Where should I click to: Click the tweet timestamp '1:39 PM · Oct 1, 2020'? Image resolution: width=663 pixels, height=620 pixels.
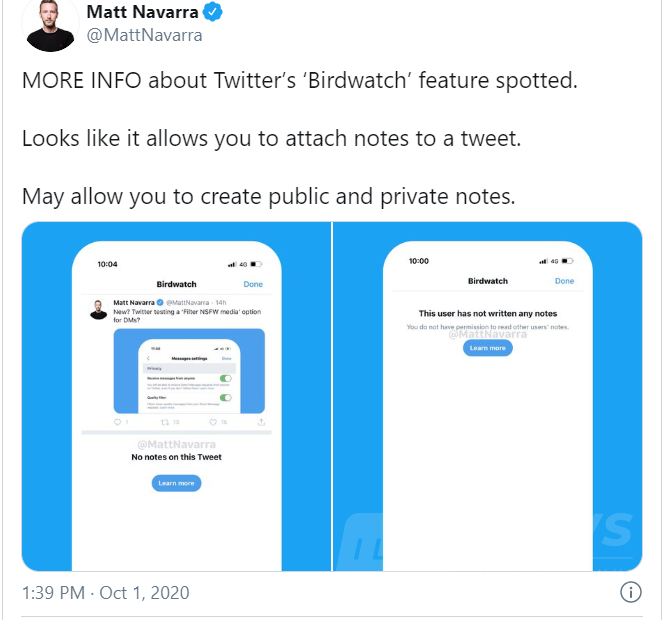[105, 593]
